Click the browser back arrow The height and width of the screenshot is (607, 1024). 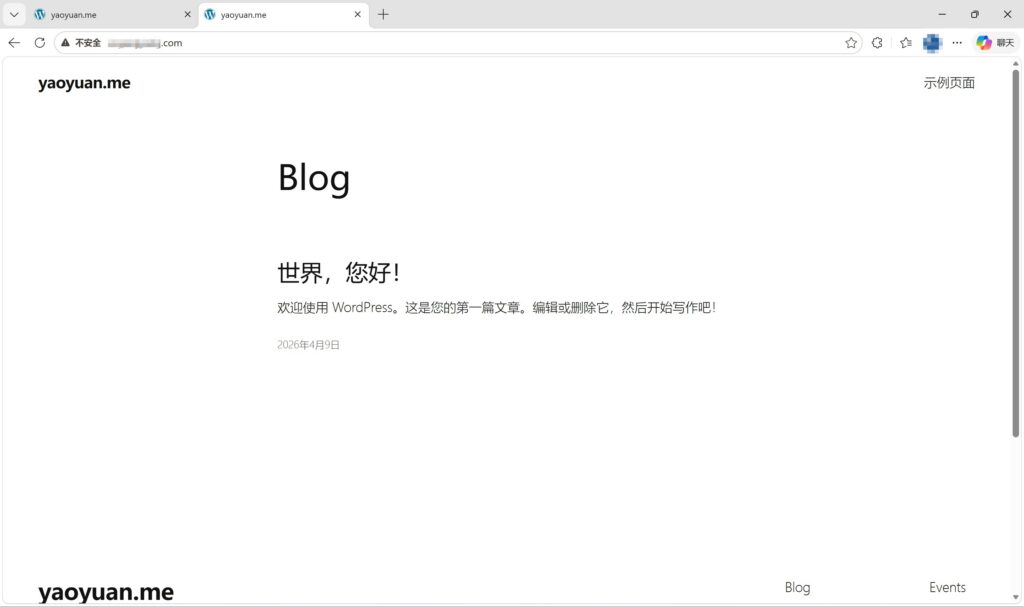pos(14,43)
